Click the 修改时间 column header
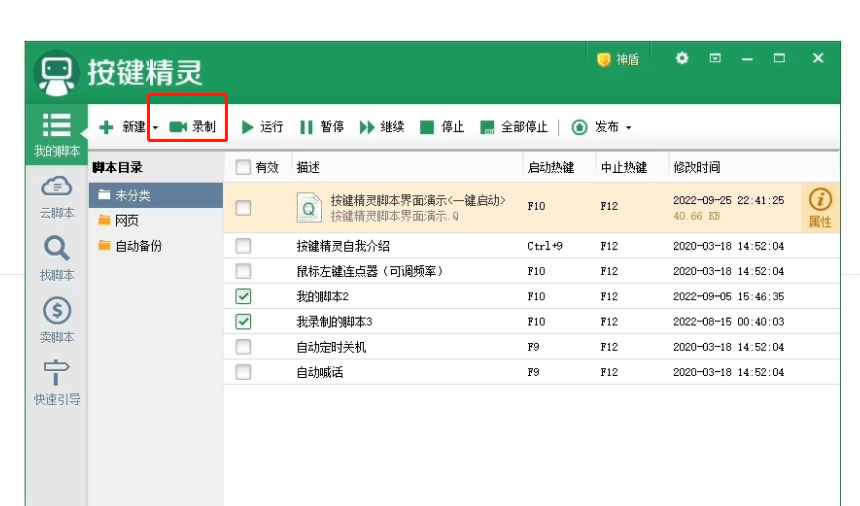Image resolution: width=860 pixels, height=506 pixels. pyautogui.click(x=697, y=167)
